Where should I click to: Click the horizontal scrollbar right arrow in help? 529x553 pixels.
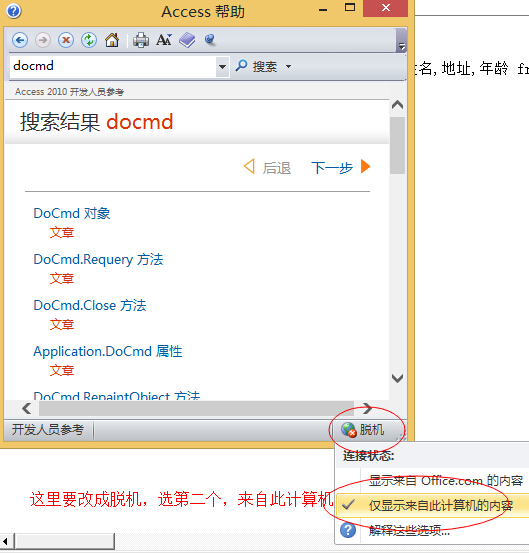(x=367, y=408)
